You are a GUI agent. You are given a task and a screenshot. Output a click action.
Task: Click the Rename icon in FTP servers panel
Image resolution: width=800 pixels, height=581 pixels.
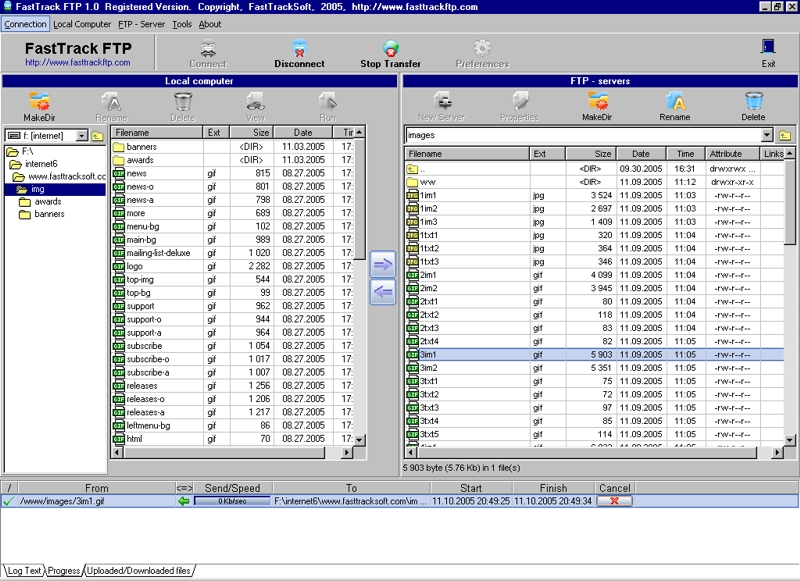675,101
